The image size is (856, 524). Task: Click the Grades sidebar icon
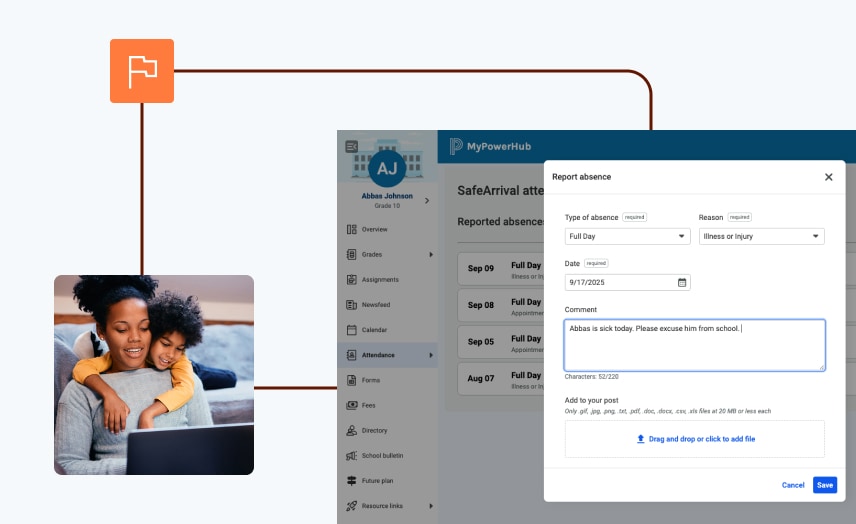tap(352, 254)
